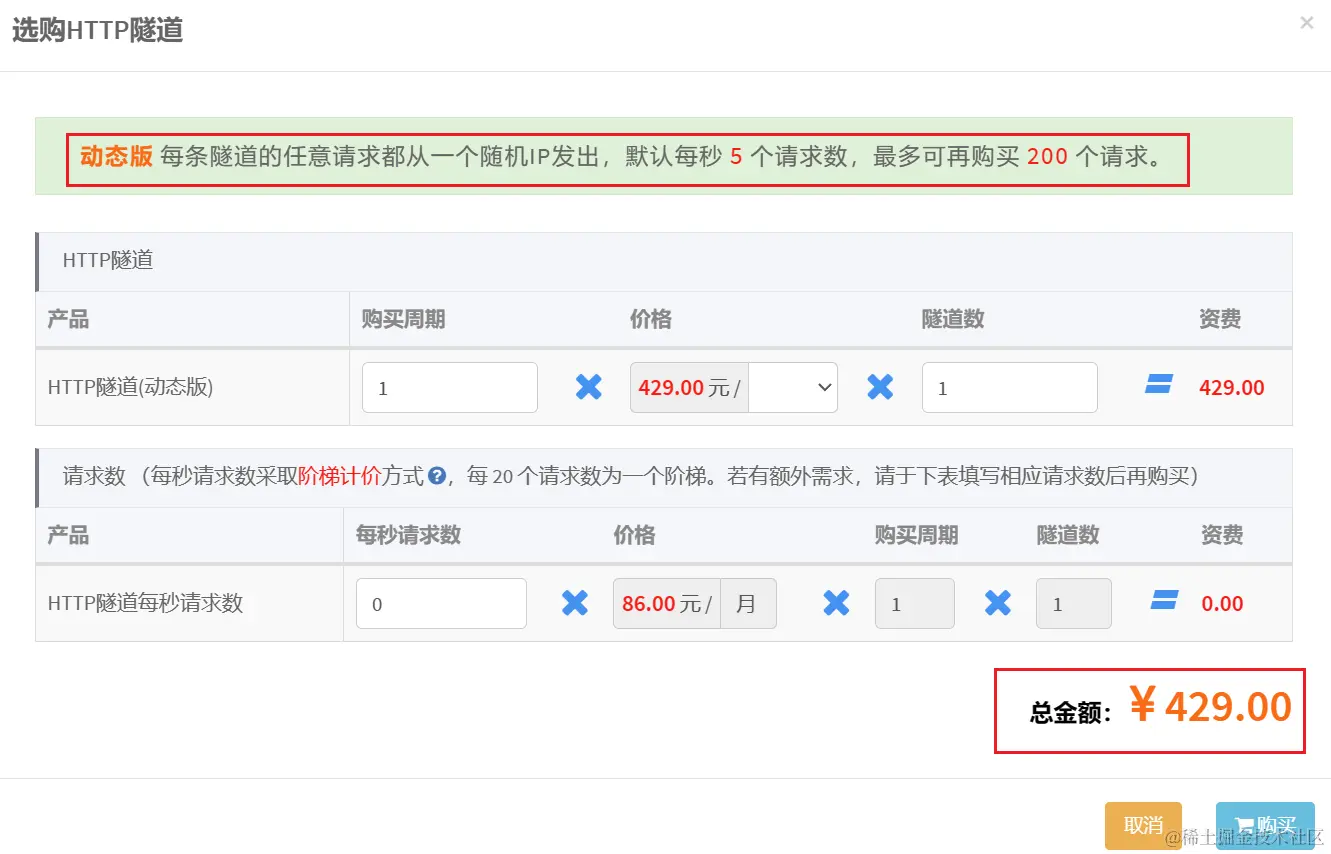Close the 选购HTTP隧道 dialog with the X
Viewport: 1331px width, 854px height.
pos(1306,23)
